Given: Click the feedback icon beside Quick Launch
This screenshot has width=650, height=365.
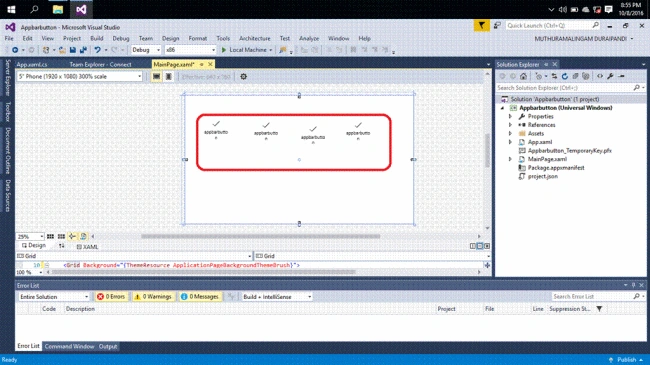Looking at the screenshot, I should 497,26.
